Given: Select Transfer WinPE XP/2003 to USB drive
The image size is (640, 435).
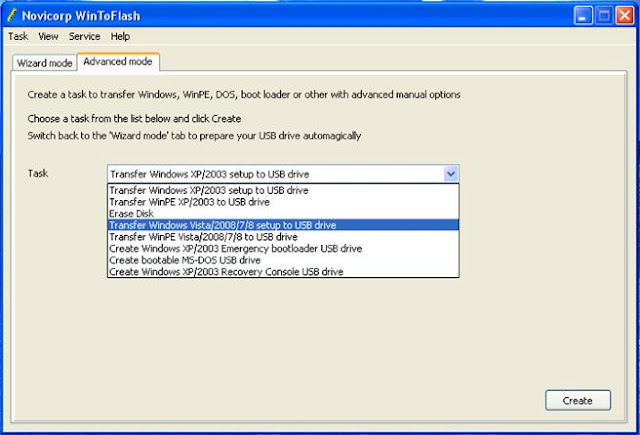Looking at the screenshot, I should pos(283,202).
